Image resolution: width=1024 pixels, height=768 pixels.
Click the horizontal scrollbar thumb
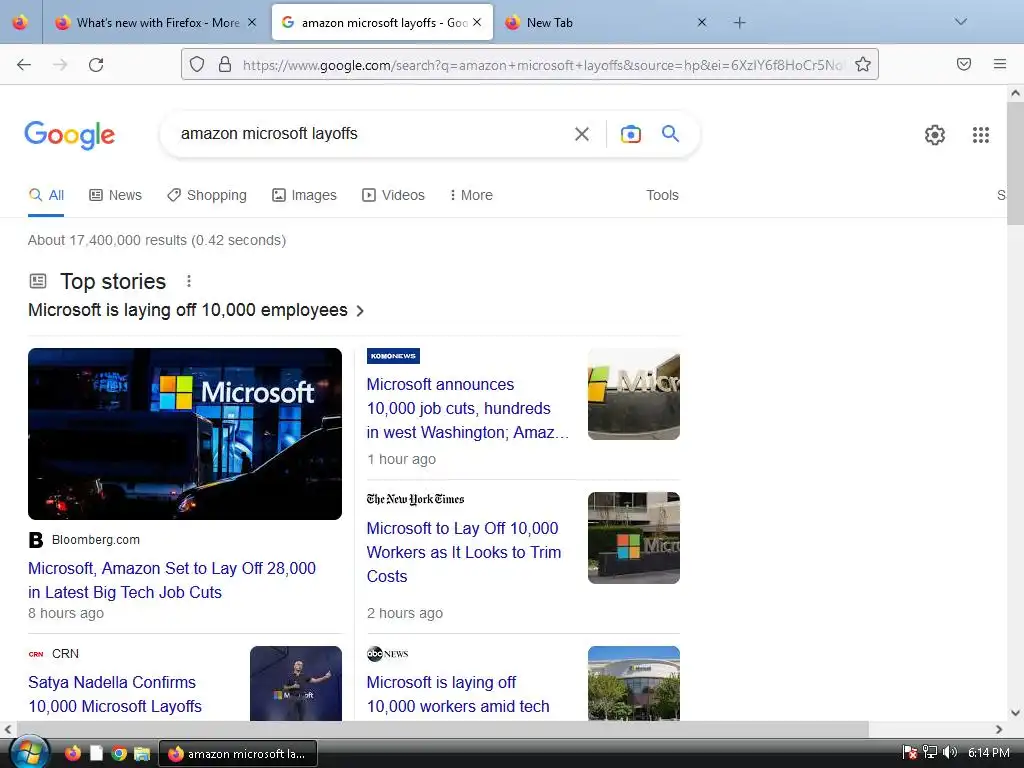point(443,729)
